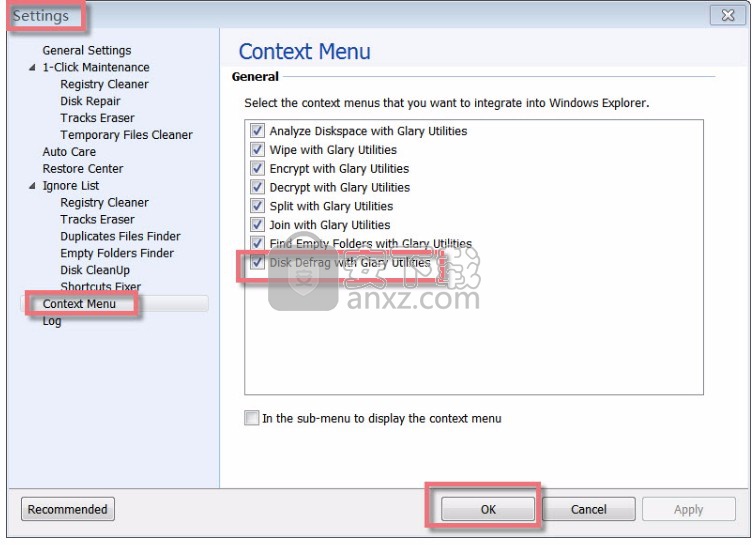Viewport: 752px width, 545px height.
Task: Open General Settings page
Action: click(87, 50)
